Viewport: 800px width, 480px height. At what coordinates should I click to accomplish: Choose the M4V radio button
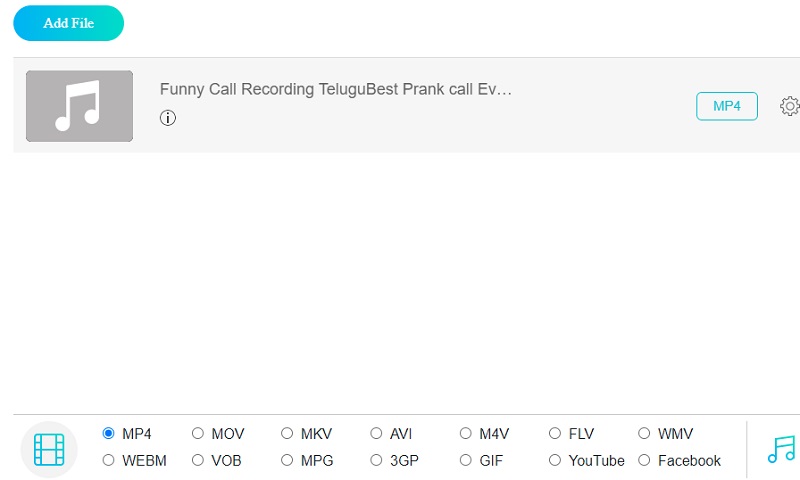tap(466, 434)
